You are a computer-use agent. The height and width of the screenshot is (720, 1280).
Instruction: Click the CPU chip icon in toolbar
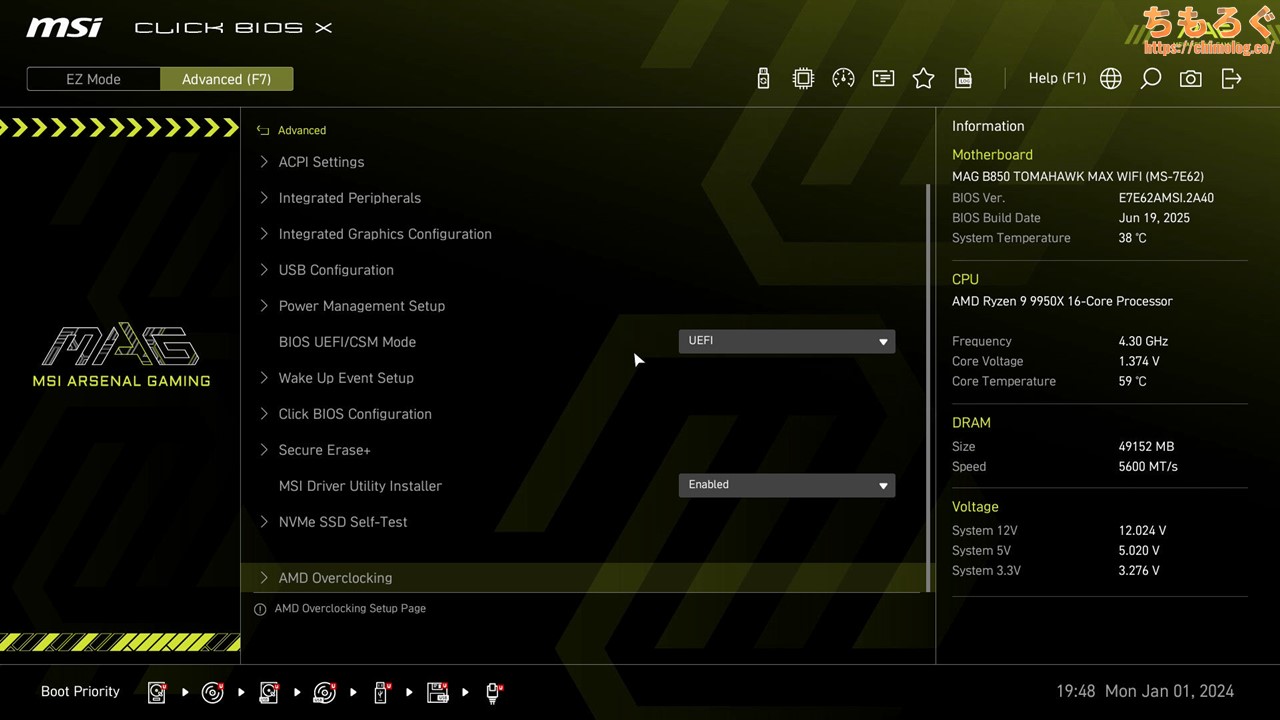pyautogui.click(x=803, y=79)
